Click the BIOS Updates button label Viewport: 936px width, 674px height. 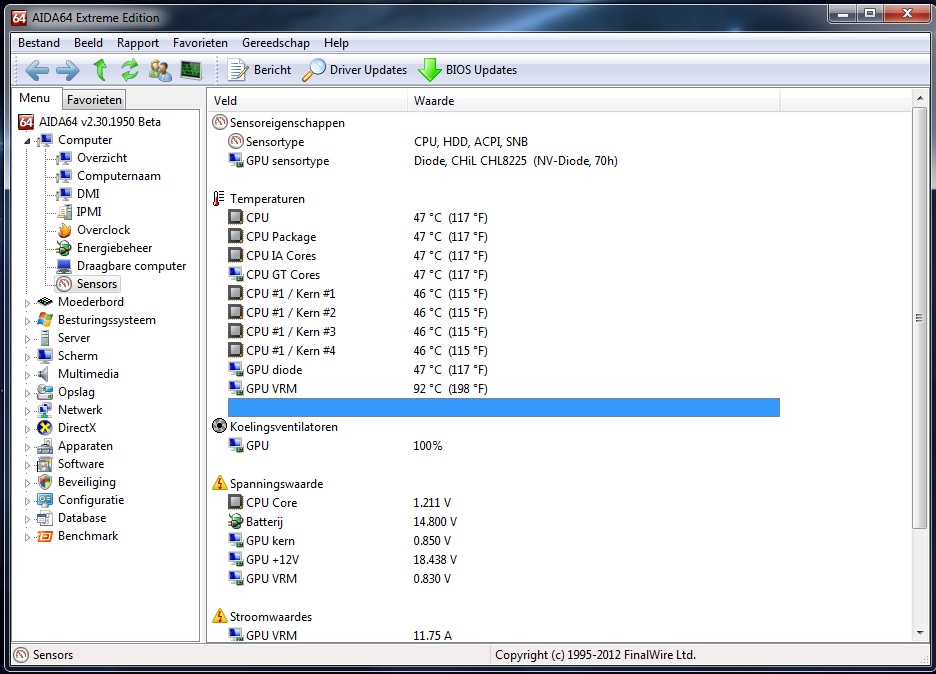pos(481,70)
